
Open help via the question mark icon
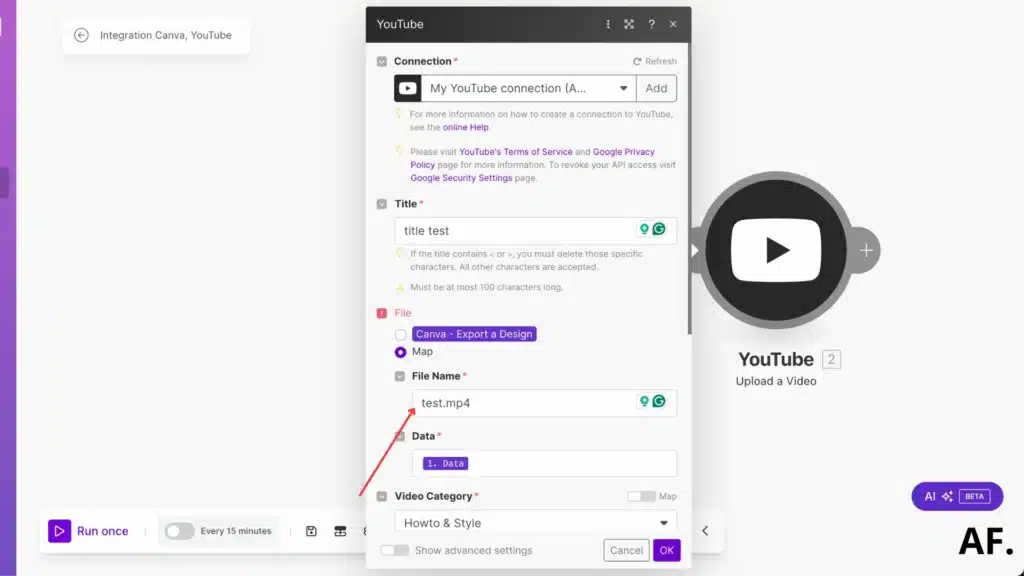pos(651,24)
